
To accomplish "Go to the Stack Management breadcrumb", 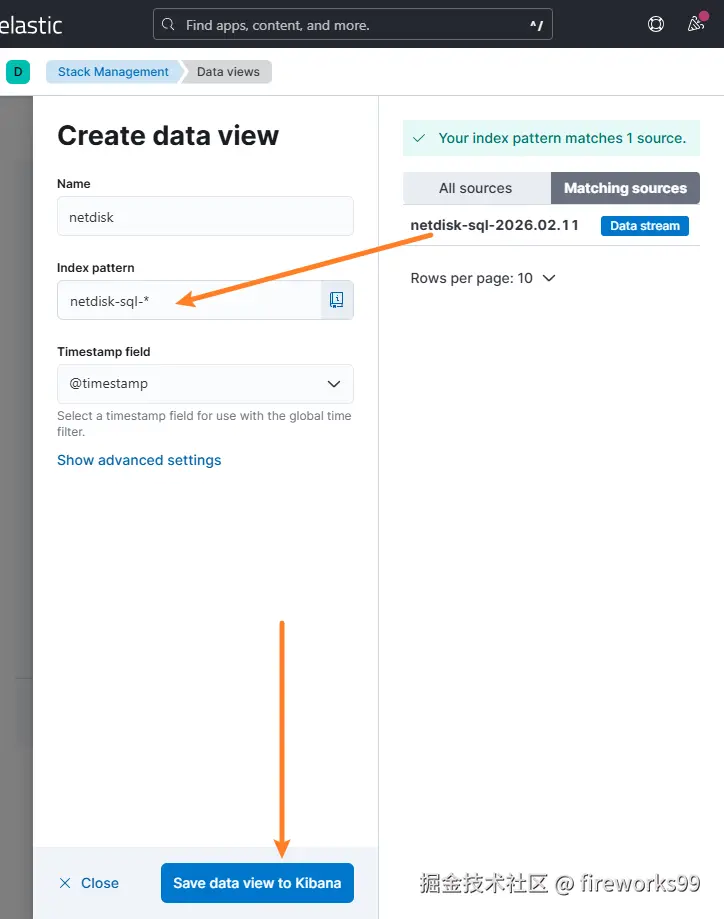I will pos(113,72).
